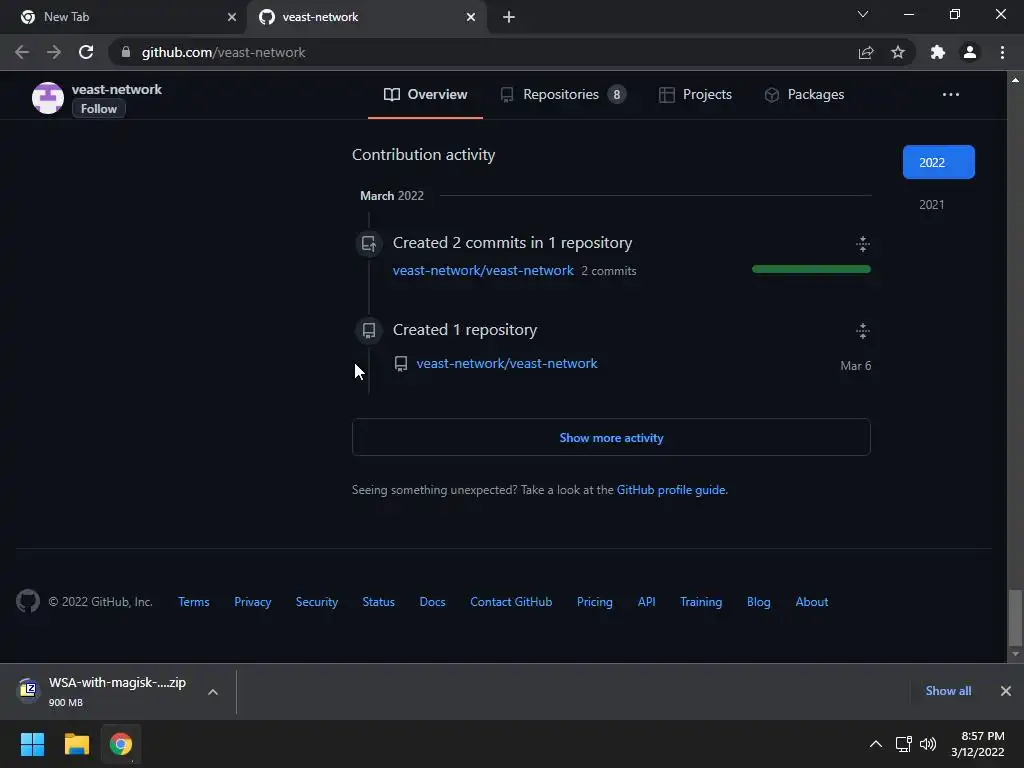Click the scrollbar up arrow
The height and width of the screenshot is (768, 1024).
point(1015,80)
